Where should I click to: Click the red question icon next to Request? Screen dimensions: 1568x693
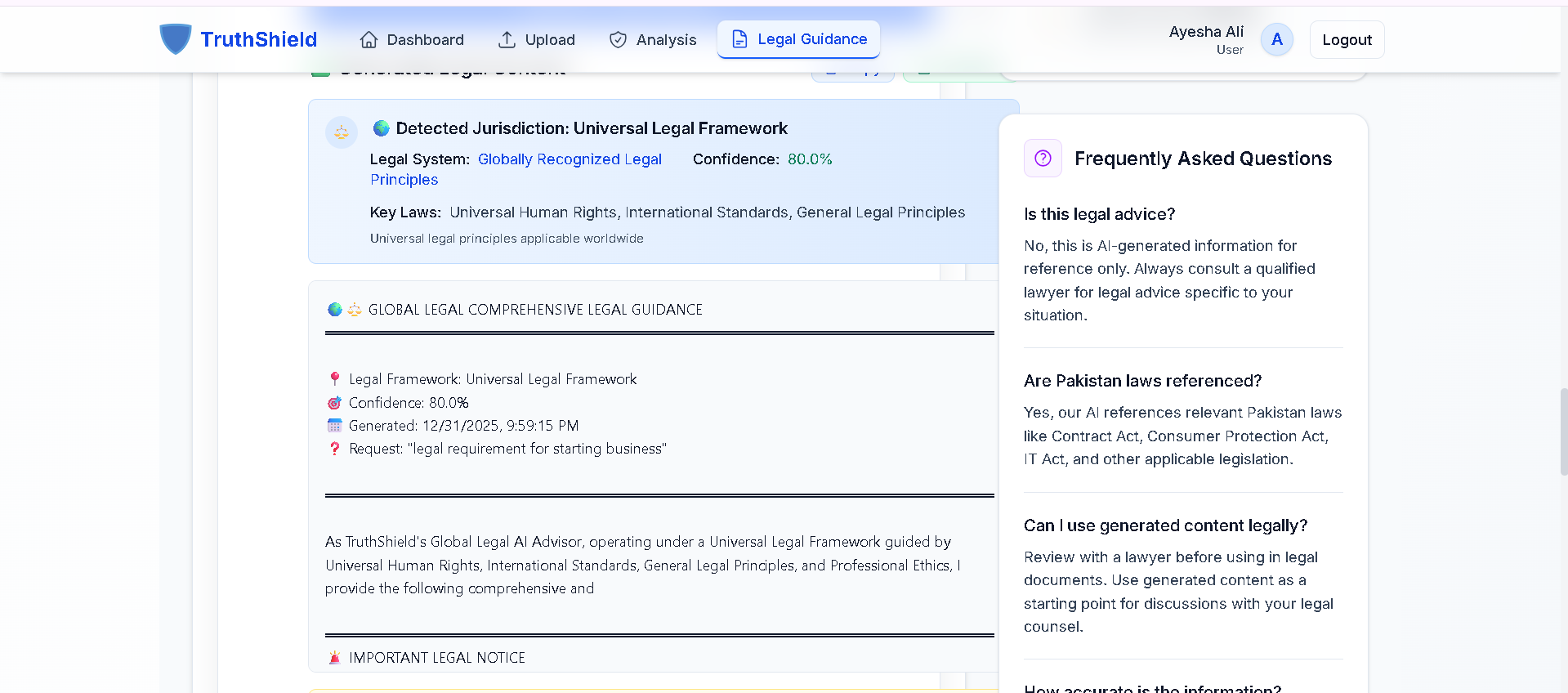point(334,449)
